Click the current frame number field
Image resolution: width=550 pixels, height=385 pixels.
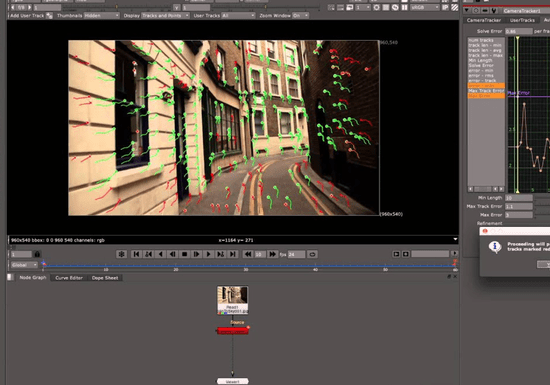(21, 254)
